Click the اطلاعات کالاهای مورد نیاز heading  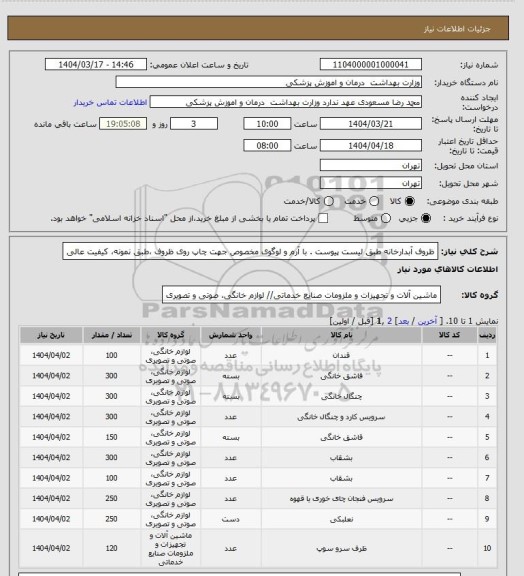coord(448,269)
